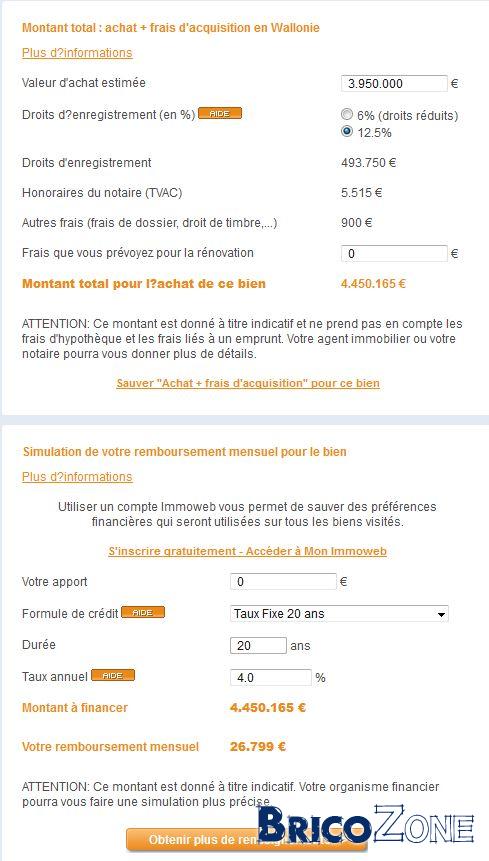Select the 6% droits réduits radio button
489x861 pixels.
coord(347,114)
